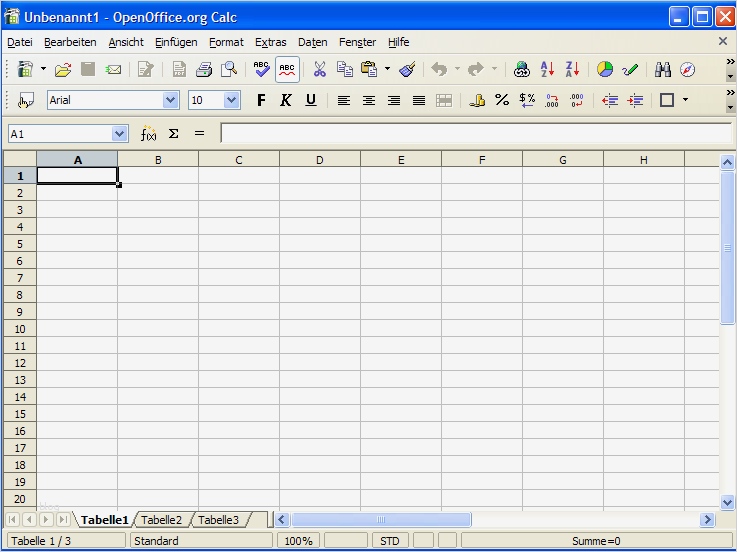
Task: Cut selection with the scissors icon
Action: coord(320,70)
